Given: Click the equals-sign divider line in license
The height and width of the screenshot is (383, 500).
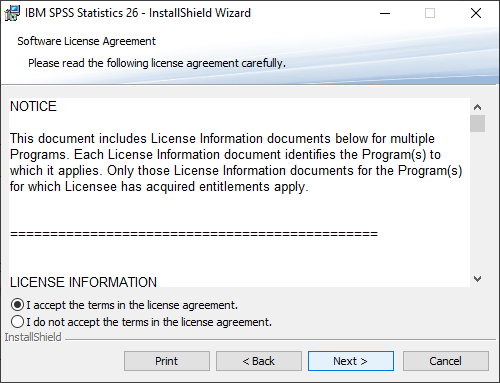Looking at the screenshot, I should click(194, 234).
